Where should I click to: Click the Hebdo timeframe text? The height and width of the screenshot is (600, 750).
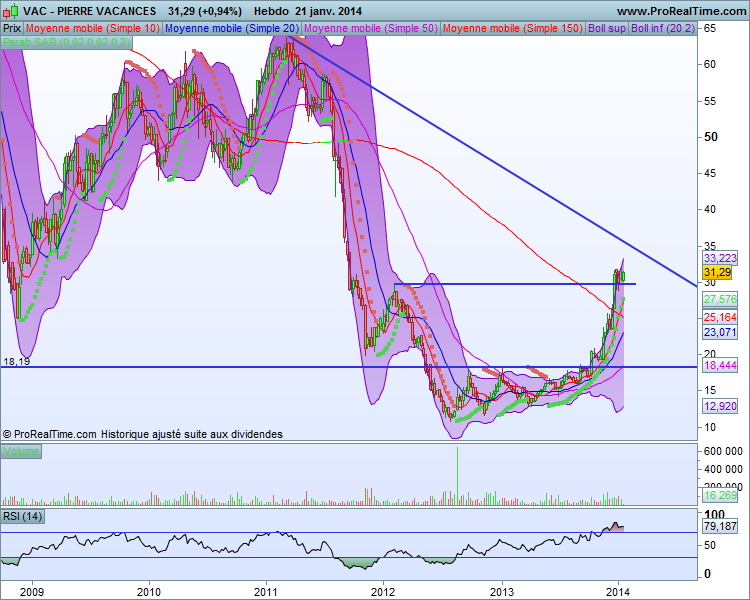(x=271, y=11)
